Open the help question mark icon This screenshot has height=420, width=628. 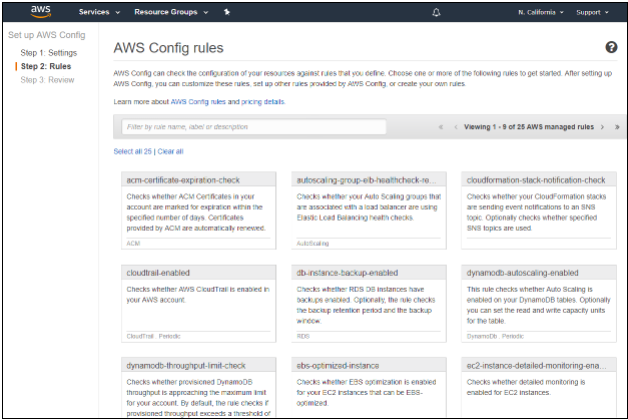pos(611,47)
